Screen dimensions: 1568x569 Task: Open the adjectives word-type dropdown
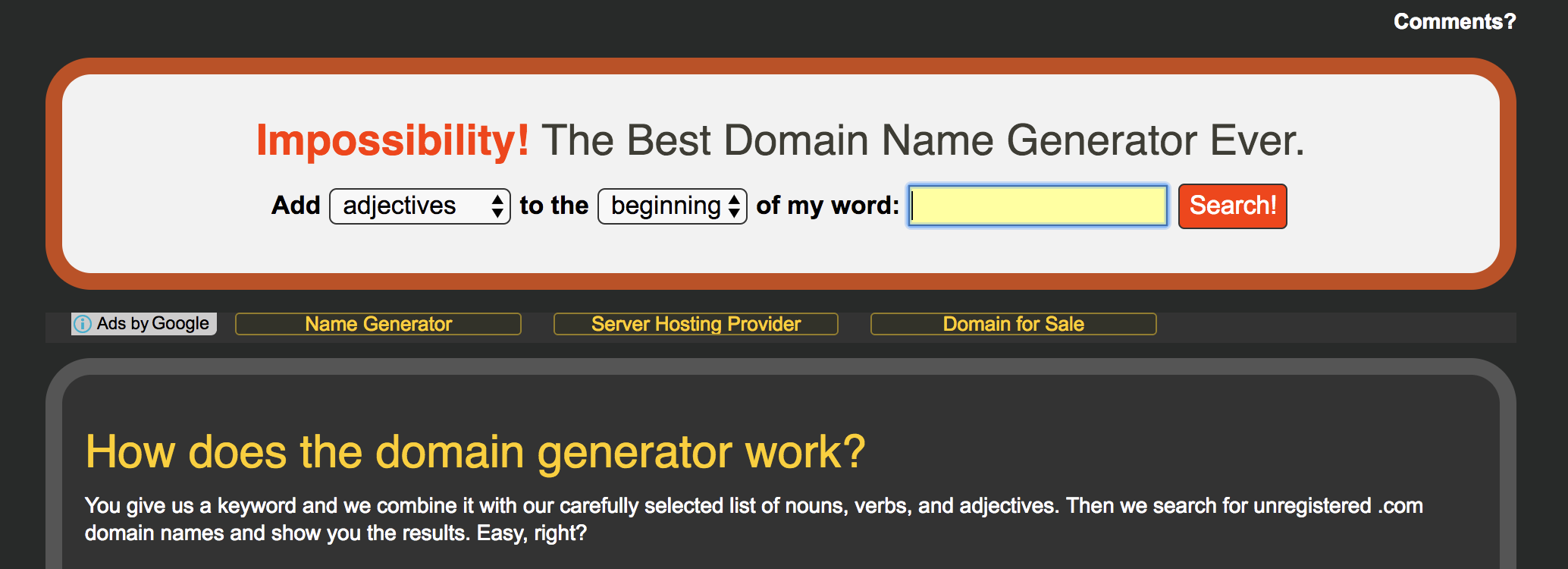tap(419, 206)
